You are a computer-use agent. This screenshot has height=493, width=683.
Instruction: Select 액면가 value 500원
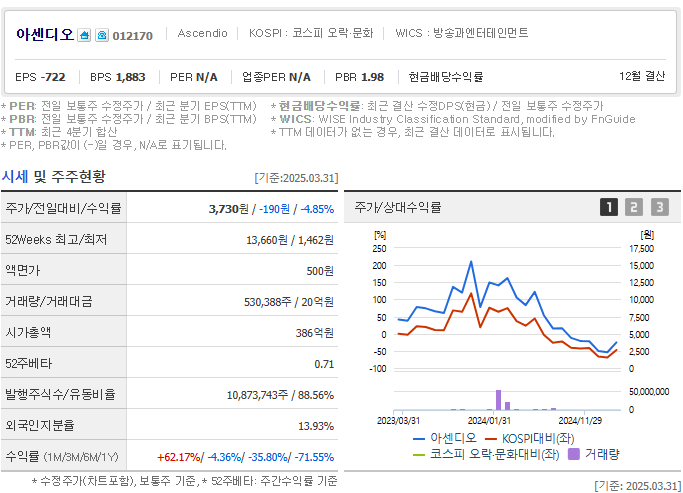click(320, 271)
